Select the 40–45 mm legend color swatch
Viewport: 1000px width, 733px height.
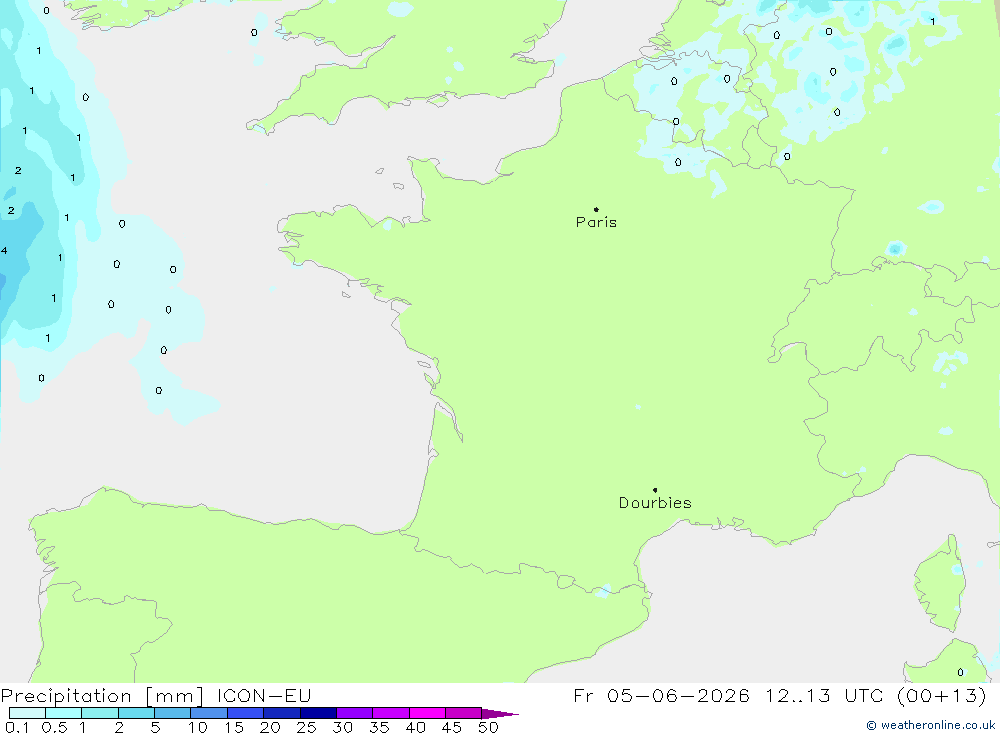coord(427,713)
